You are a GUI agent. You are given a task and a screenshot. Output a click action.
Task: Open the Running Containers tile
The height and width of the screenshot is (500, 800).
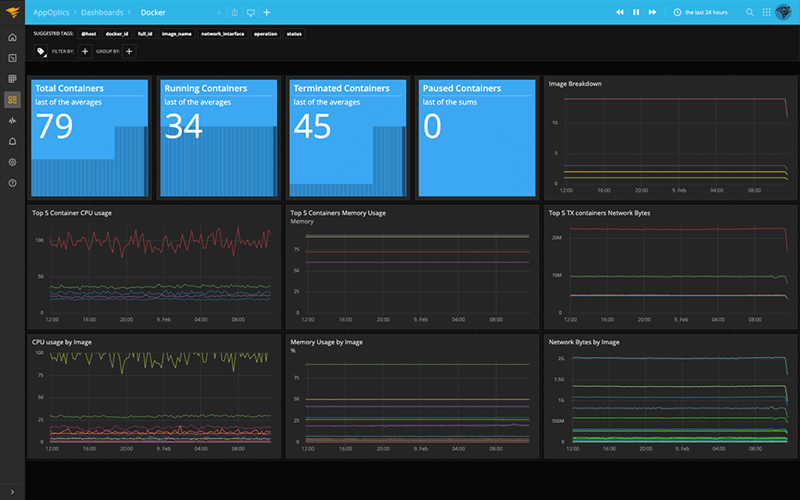[x=218, y=138]
